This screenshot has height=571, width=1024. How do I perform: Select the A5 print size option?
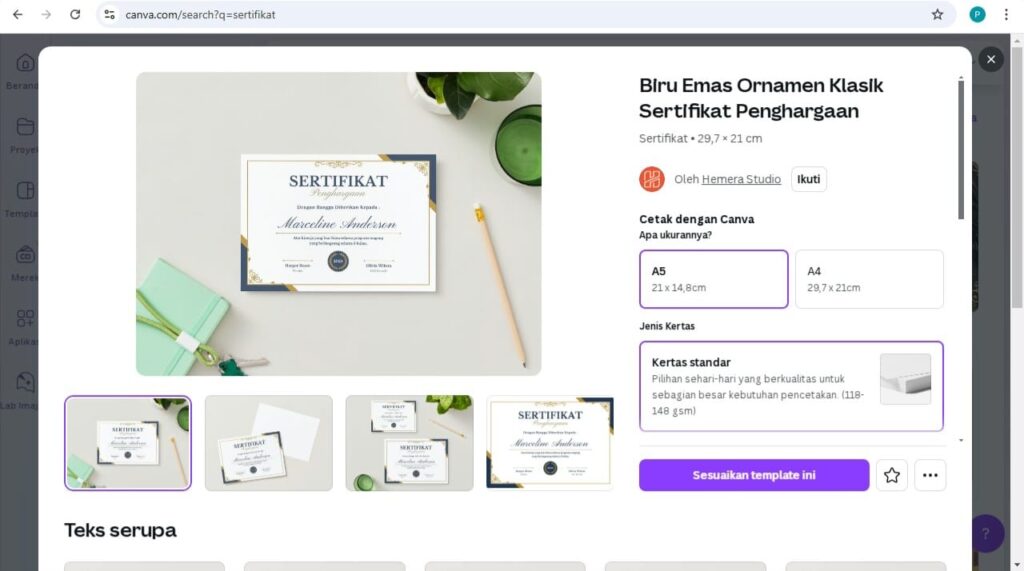[x=713, y=279]
